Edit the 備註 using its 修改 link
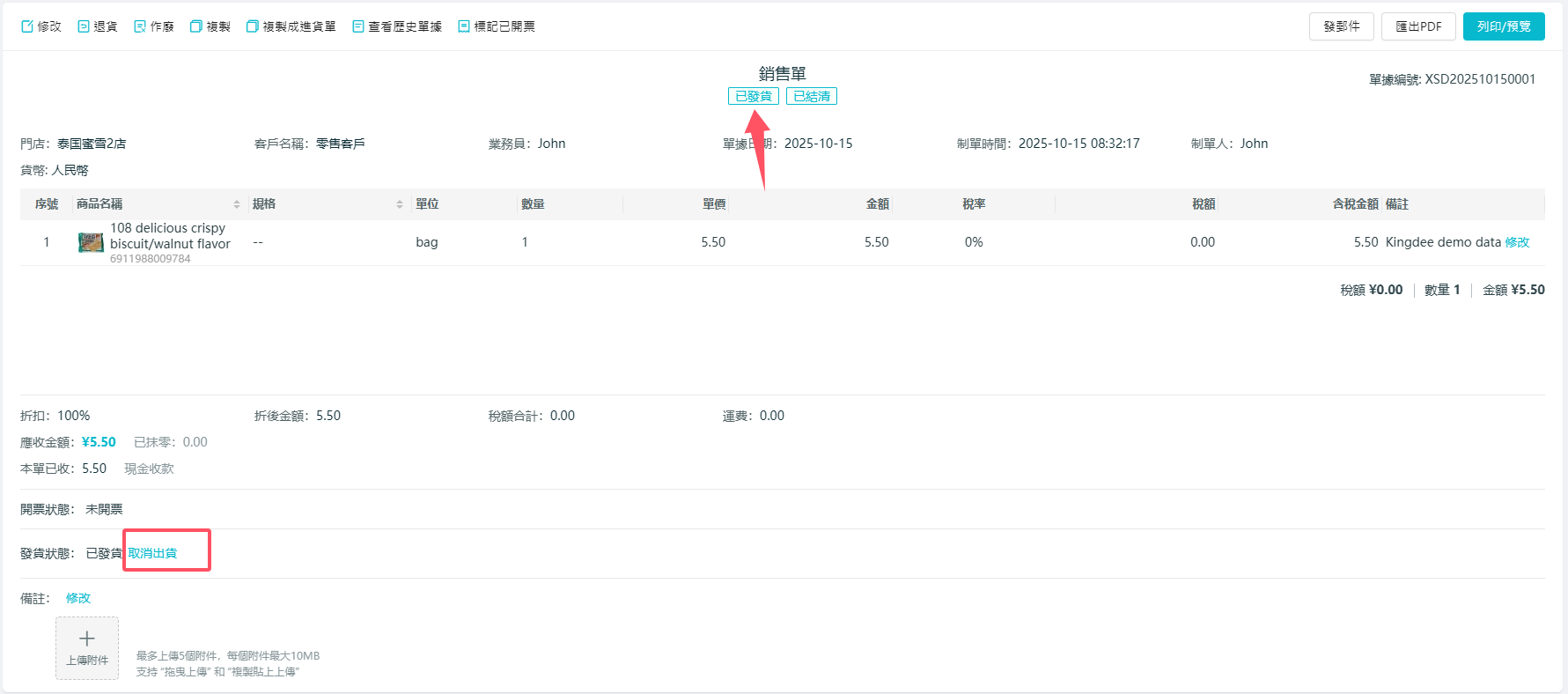The height and width of the screenshot is (694, 1568). [78, 598]
